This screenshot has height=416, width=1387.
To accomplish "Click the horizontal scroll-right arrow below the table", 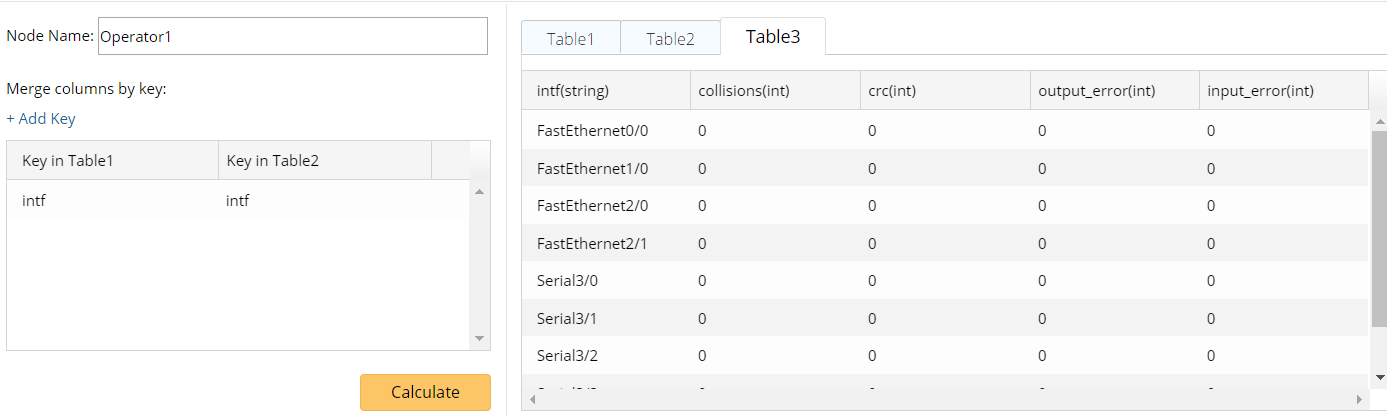I will coord(1357,399).
